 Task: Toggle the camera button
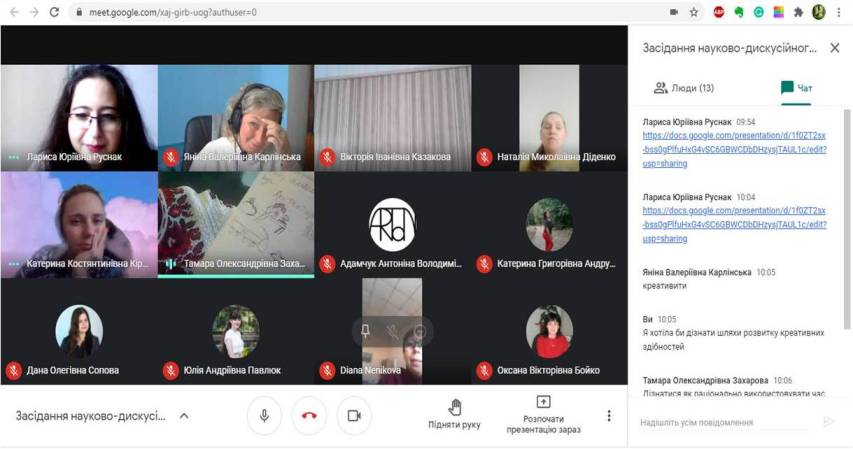point(354,416)
